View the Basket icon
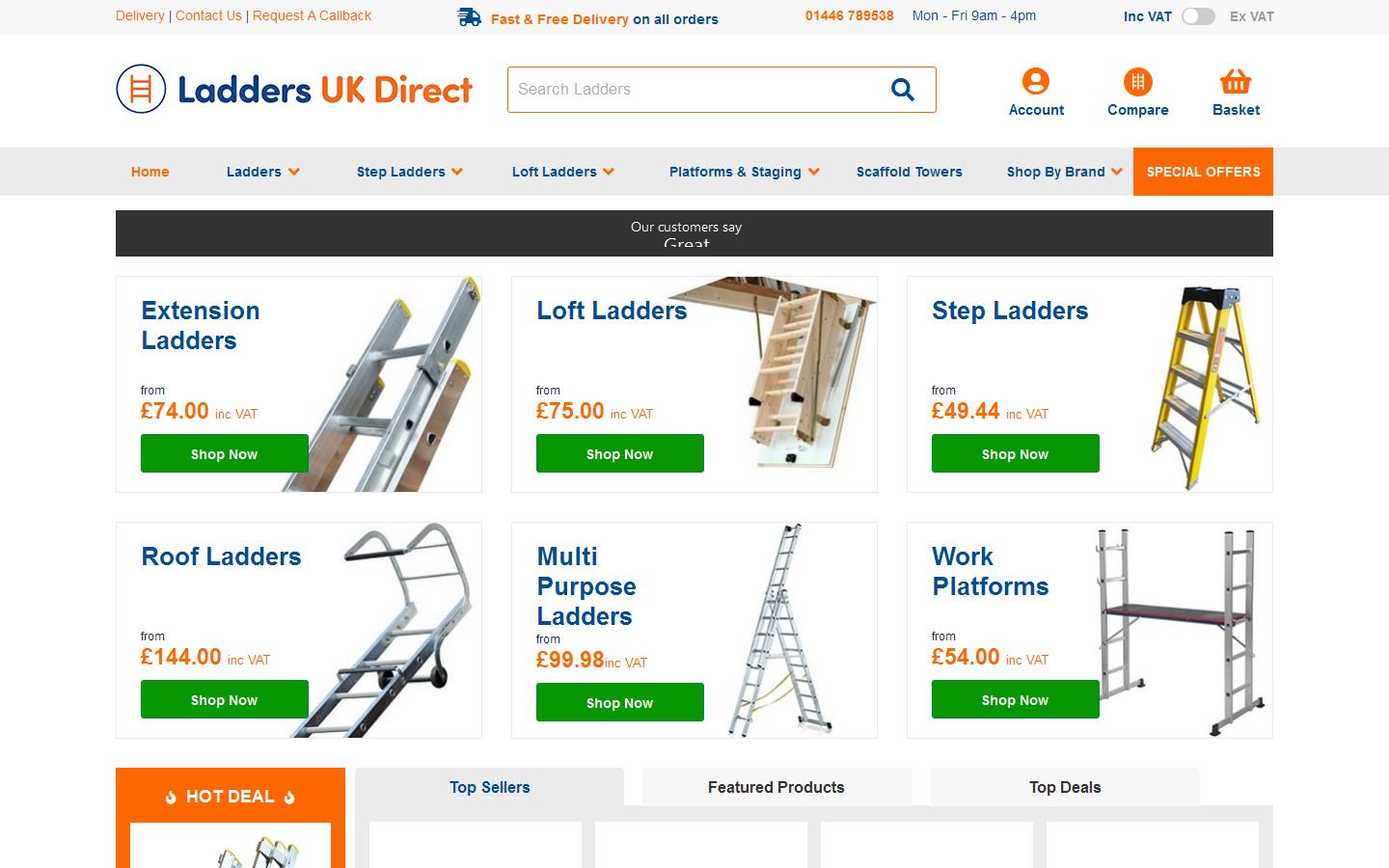 [x=1236, y=81]
